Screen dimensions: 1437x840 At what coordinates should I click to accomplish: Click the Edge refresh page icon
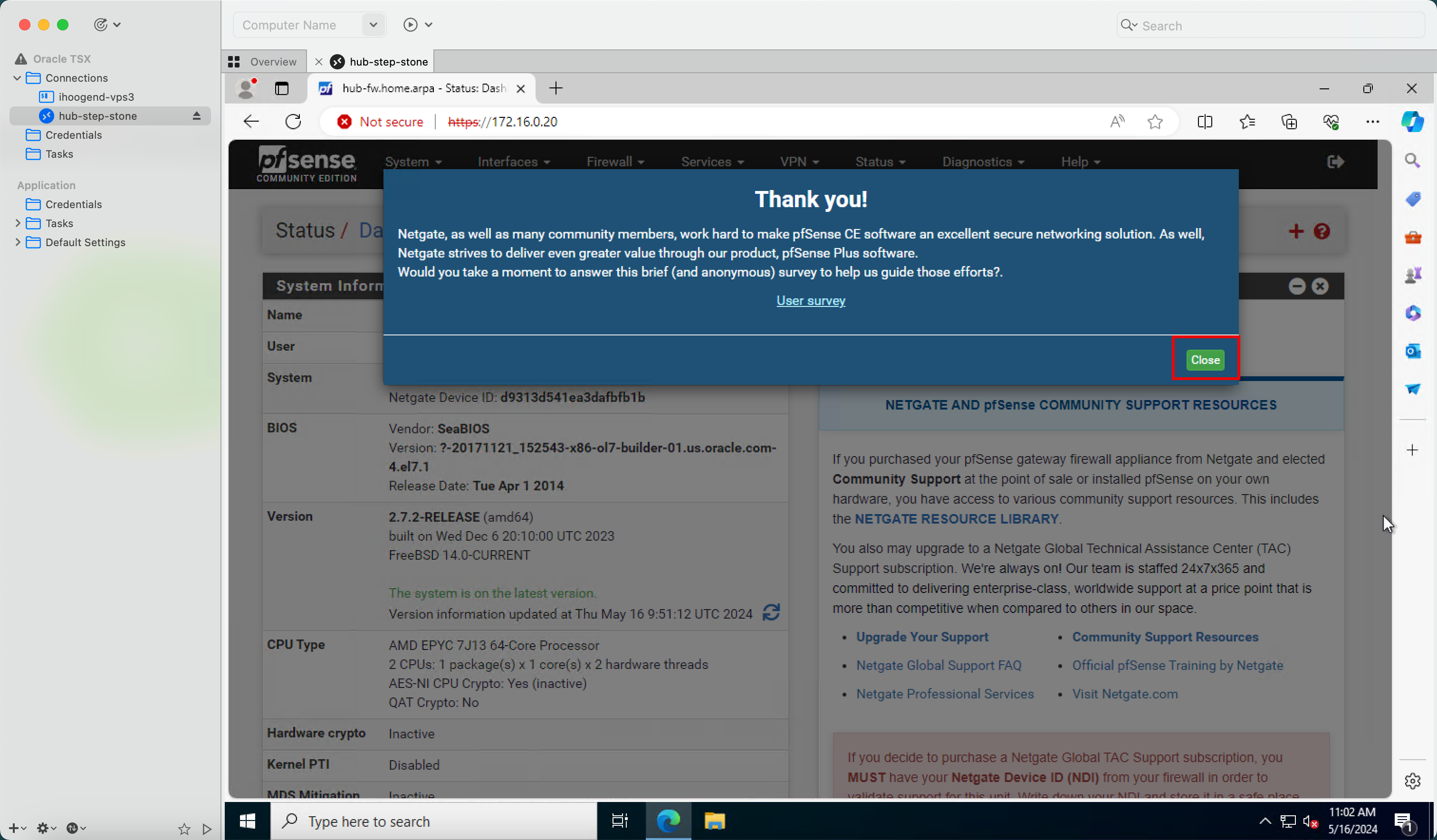tap(293, 122)
